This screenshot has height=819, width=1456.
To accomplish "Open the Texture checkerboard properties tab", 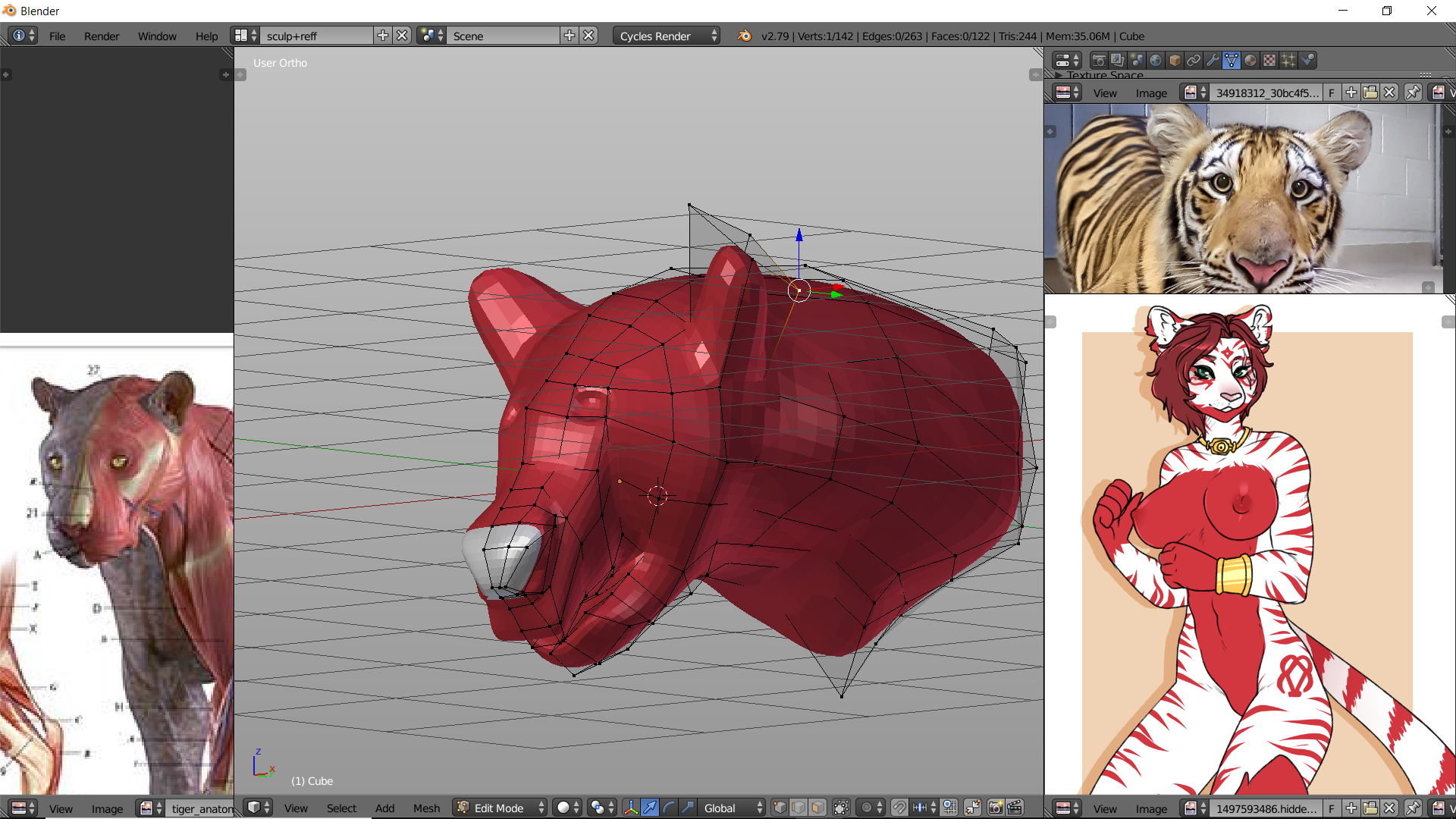I will tap(1269, 60).
